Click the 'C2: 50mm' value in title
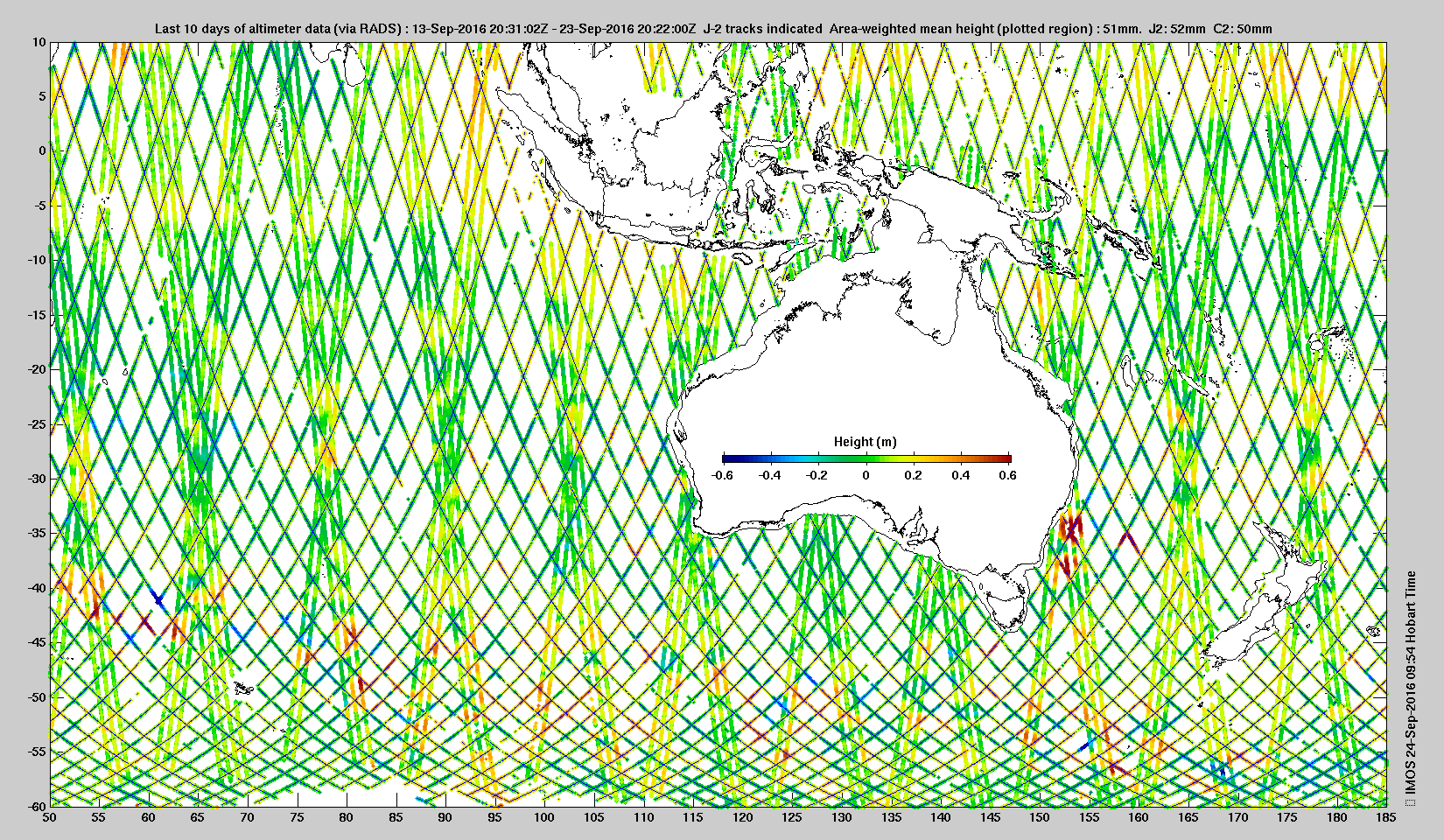Screen dimensions: 1444x840 pyautogui.click(x=1243, y=29)
